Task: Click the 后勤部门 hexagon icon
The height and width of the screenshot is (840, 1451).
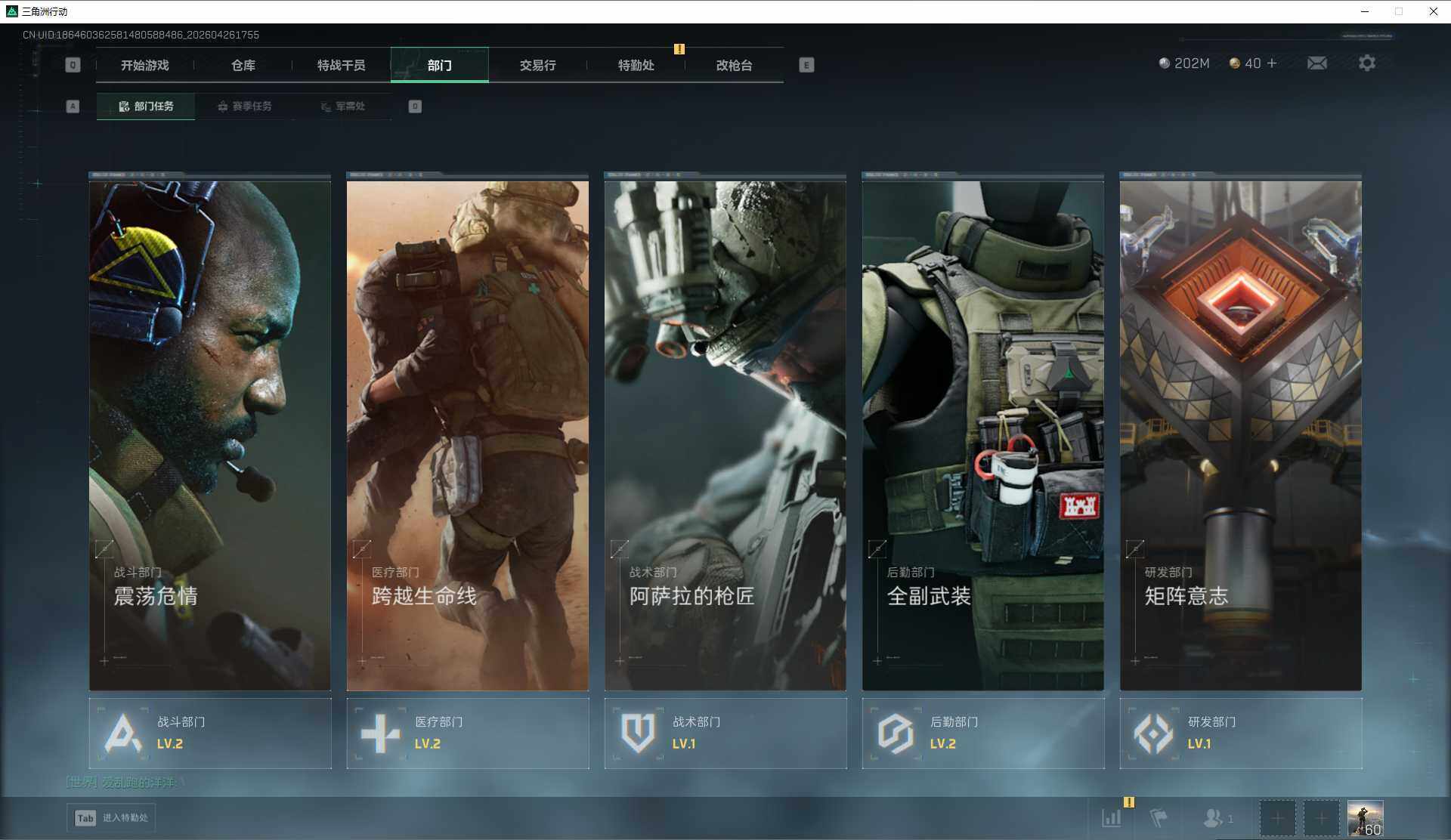Action: [896, 733]
